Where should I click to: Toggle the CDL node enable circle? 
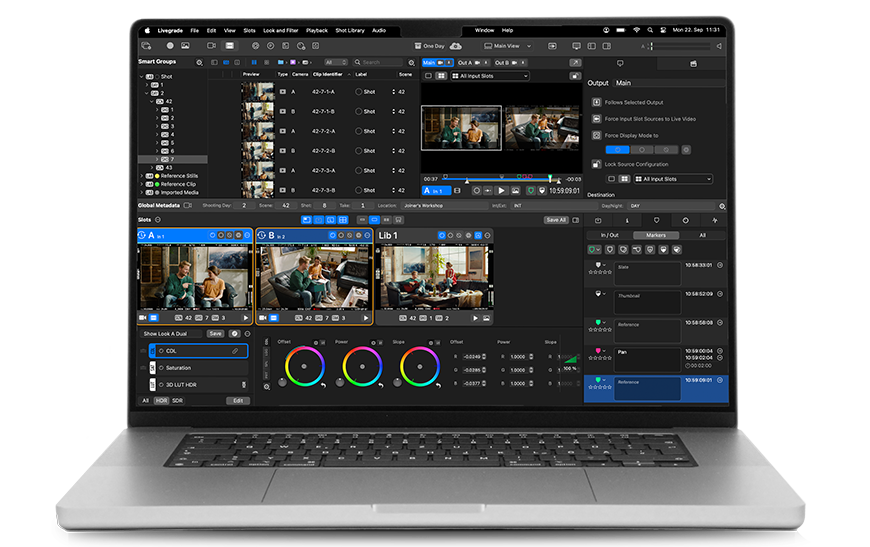(x=161, y=351)
